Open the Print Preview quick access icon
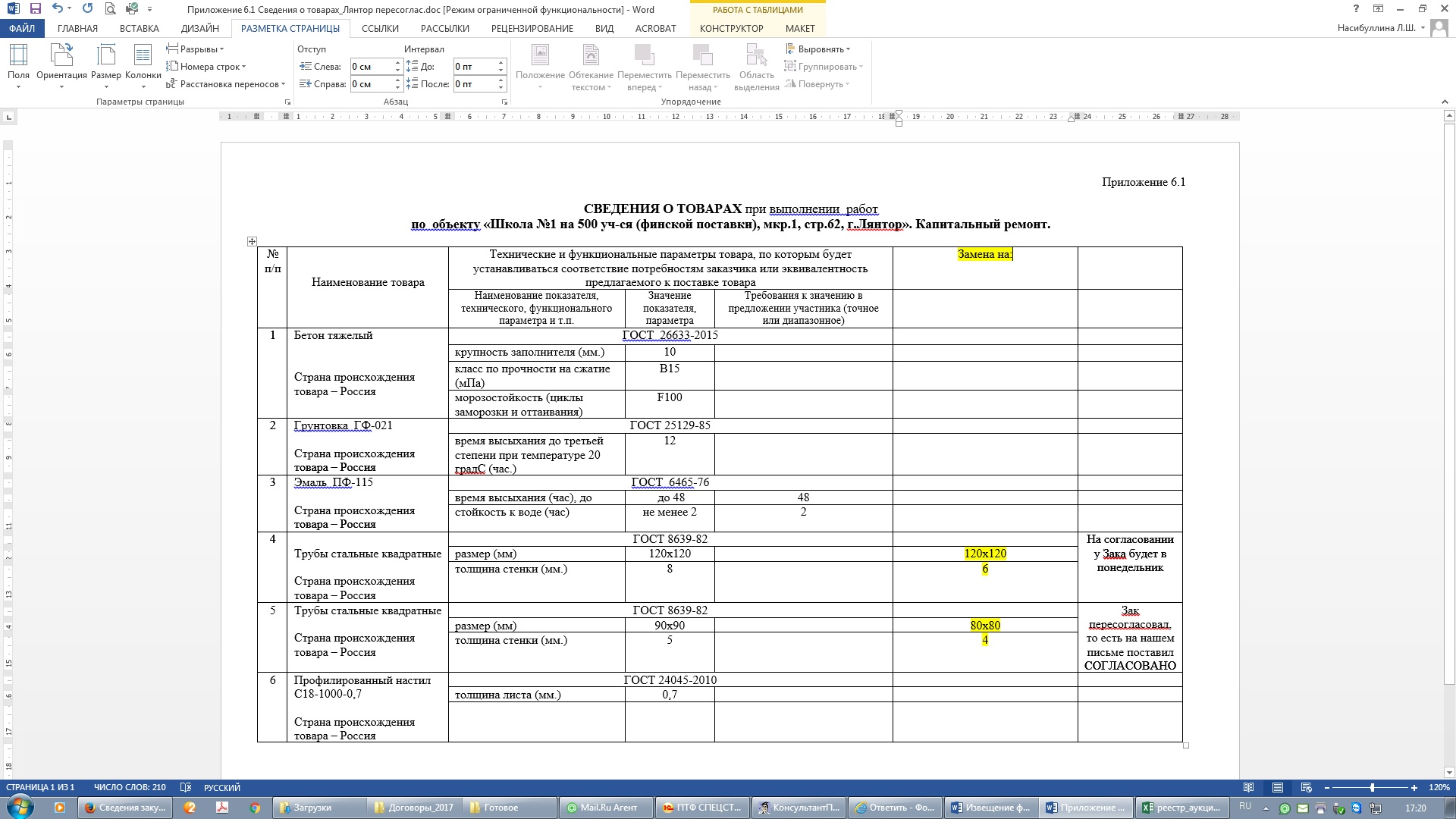Screen dimensions: 1456x819 tap(111, 9)
